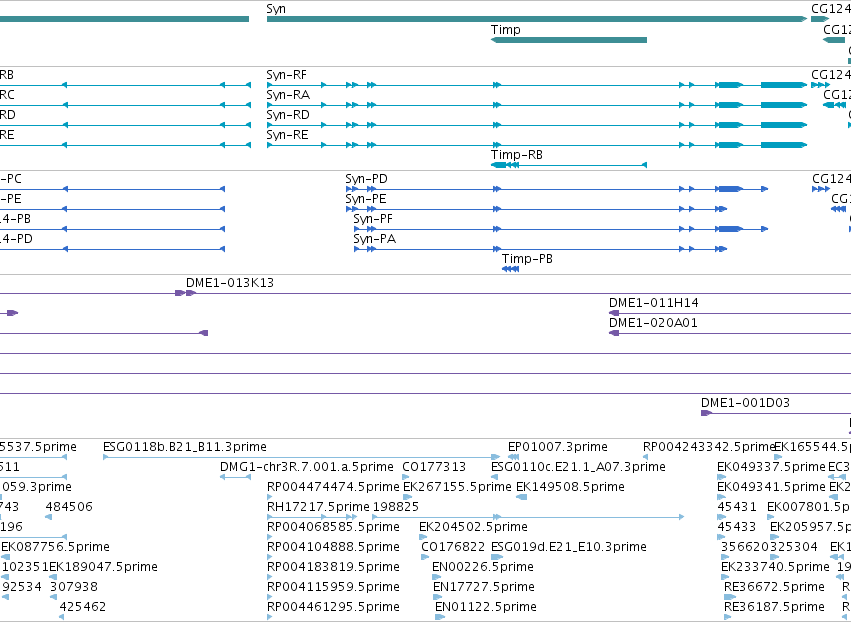Image resolution: width=851 pixels, height=622 pixels.
Task: Open the 425462 feature label
Action: point(82,607)
